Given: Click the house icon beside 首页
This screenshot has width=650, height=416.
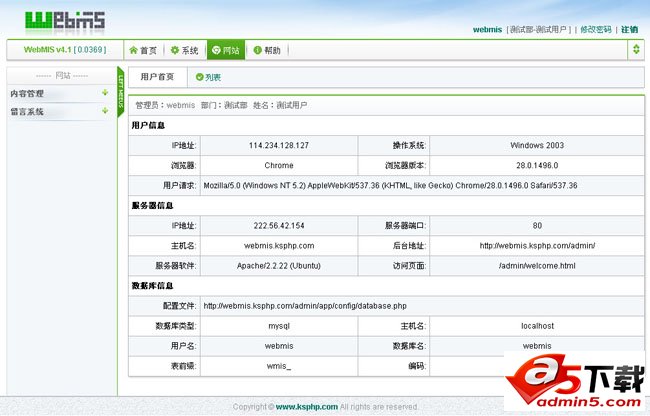Looking at the screenshot, I should coord(133,50).
